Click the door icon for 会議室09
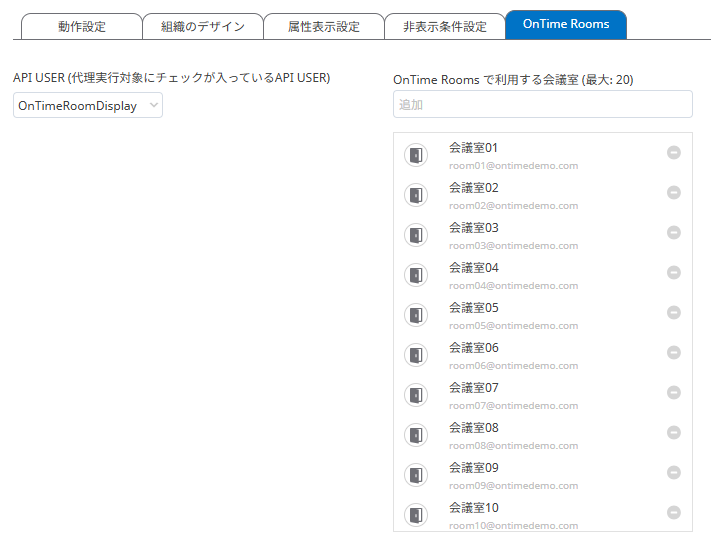Viewport: 711px width, 547px height. click(416, 475)
